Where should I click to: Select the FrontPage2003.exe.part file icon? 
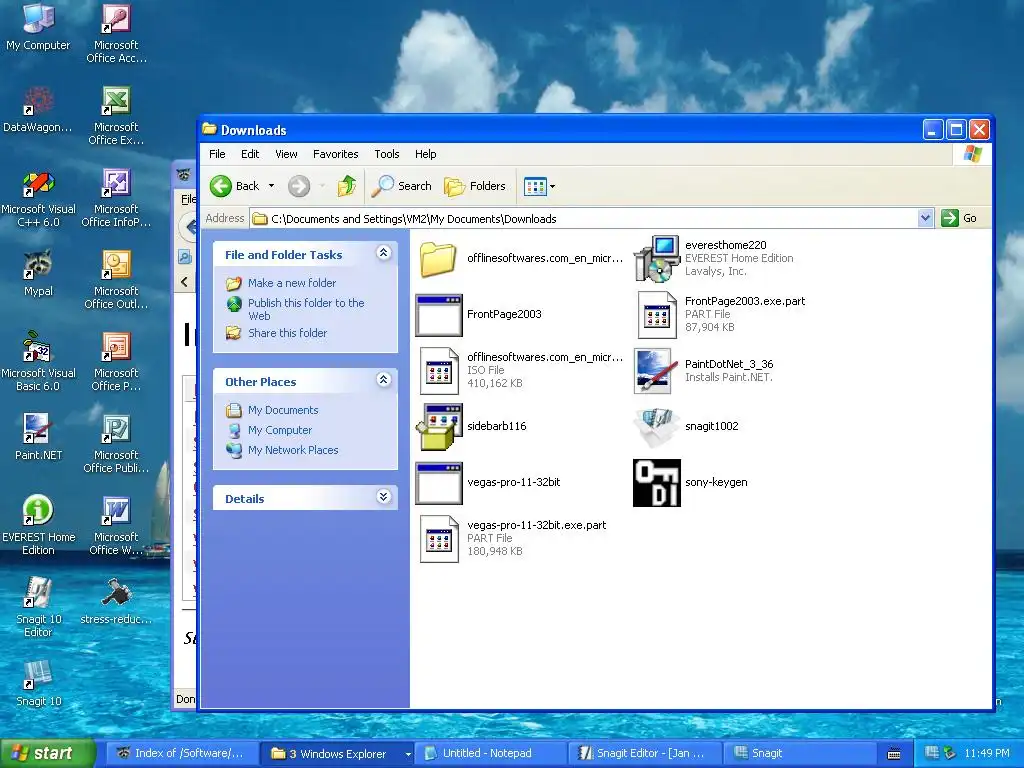[x=657, y=315]
